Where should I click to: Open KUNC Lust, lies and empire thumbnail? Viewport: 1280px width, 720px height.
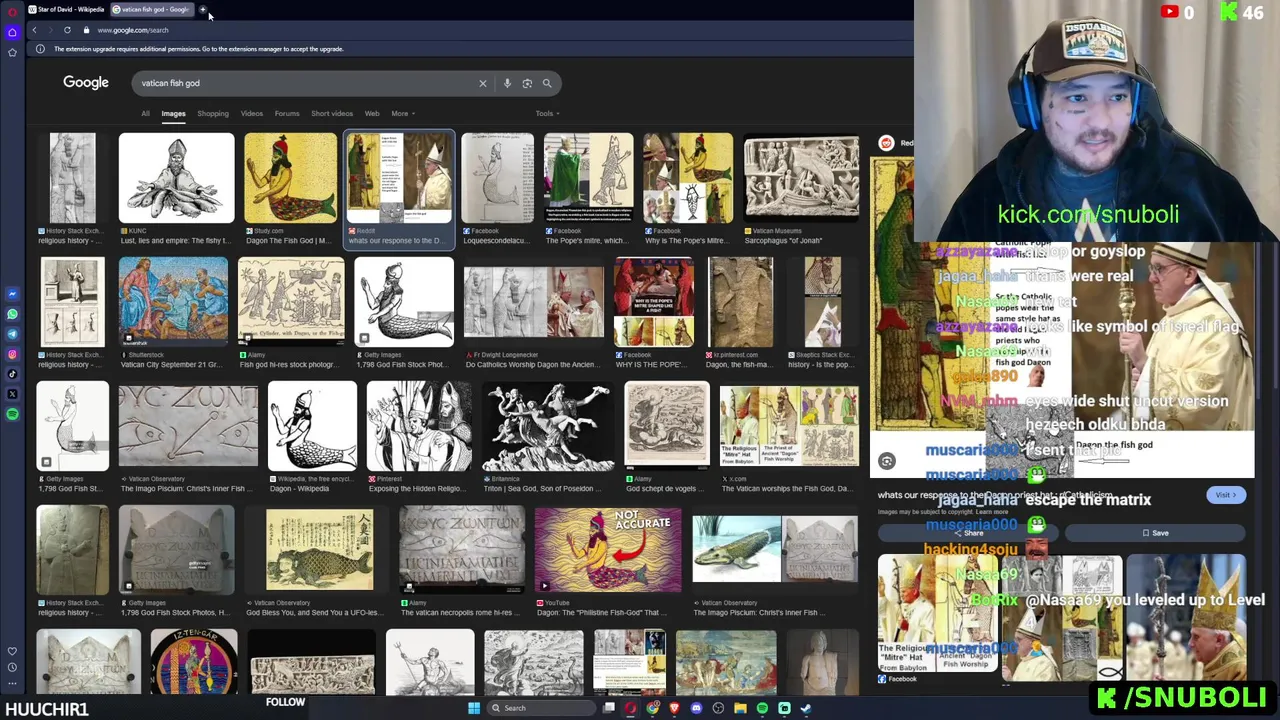[176, 177]
